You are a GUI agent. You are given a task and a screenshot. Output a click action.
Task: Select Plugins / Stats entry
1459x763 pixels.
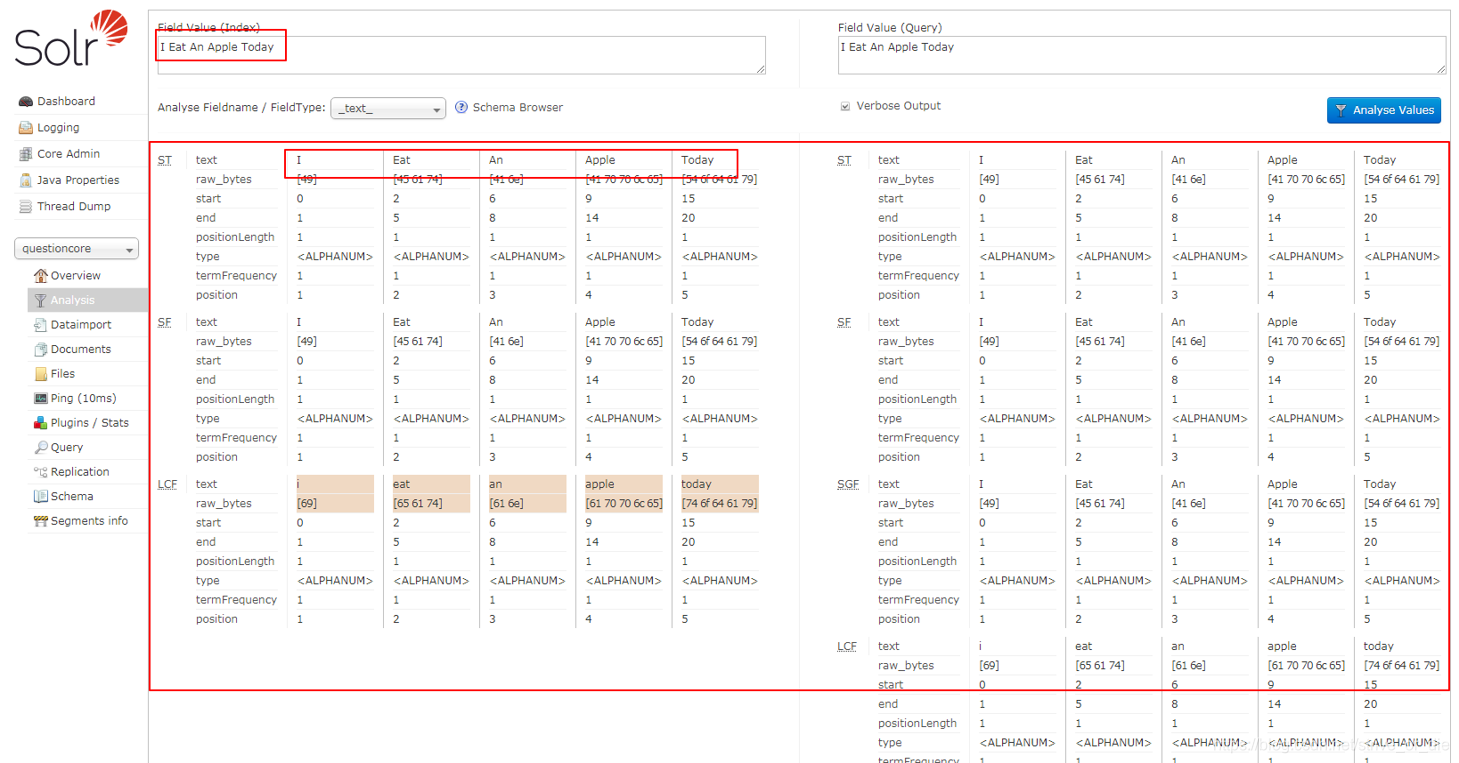[90, 423]
